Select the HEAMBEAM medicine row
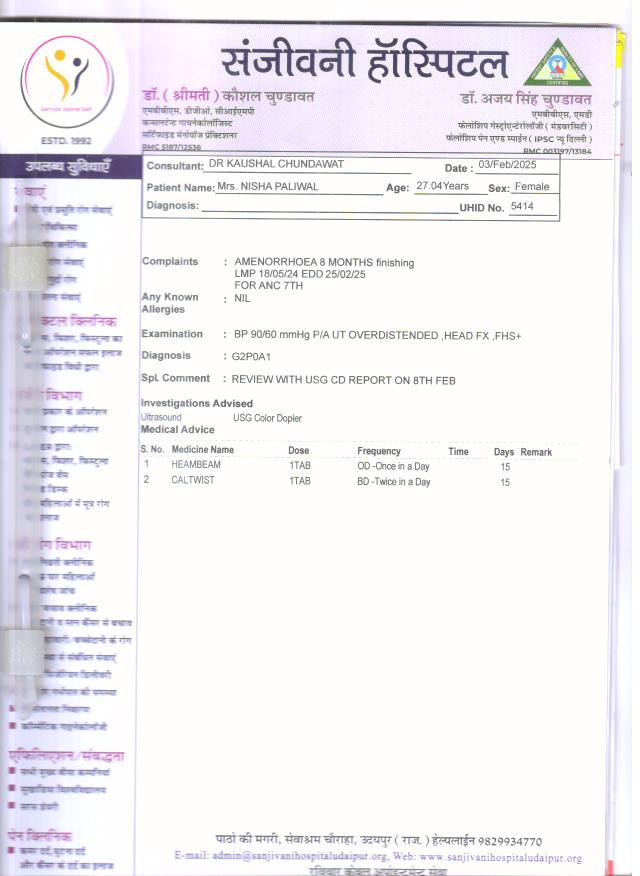The width and height of the screenshot is (640, 876). 196,465
